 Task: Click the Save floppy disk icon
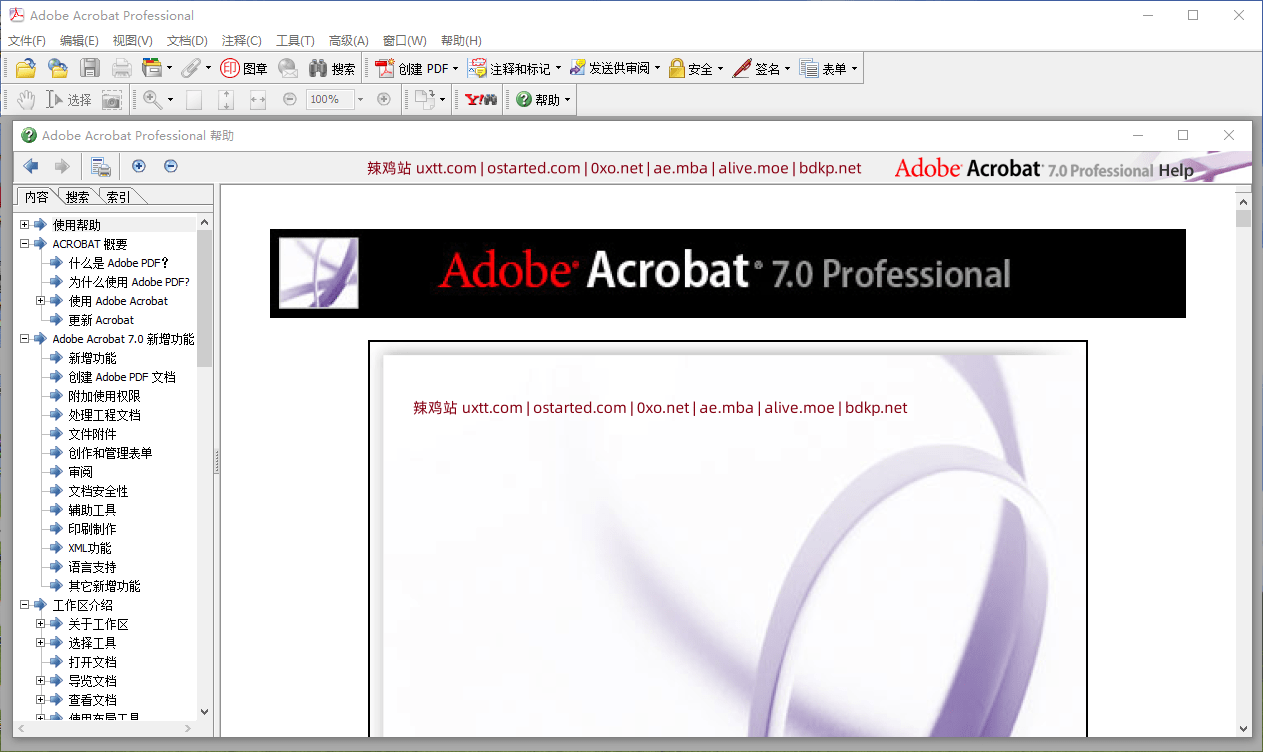point(90,69)
